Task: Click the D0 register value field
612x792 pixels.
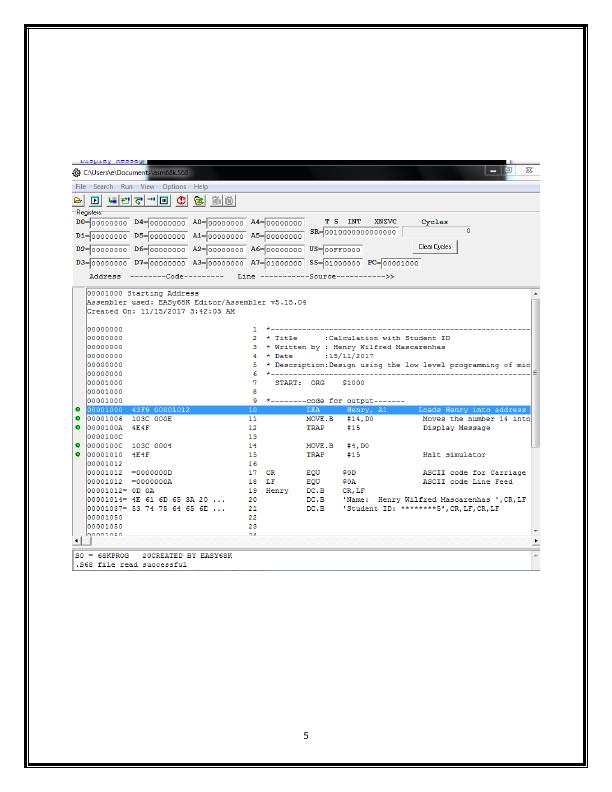Action: point(118,223)
